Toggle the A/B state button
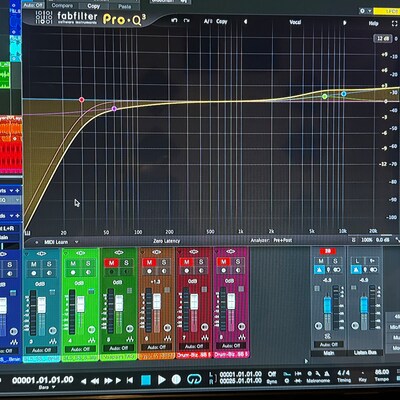Image resolution: width=400 pixels, height=400 pixels. (x=208, y=21)
